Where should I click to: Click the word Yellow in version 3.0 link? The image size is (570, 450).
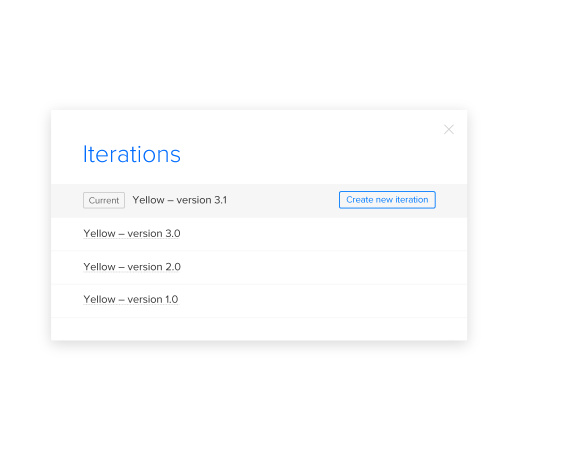click(99, 233)
